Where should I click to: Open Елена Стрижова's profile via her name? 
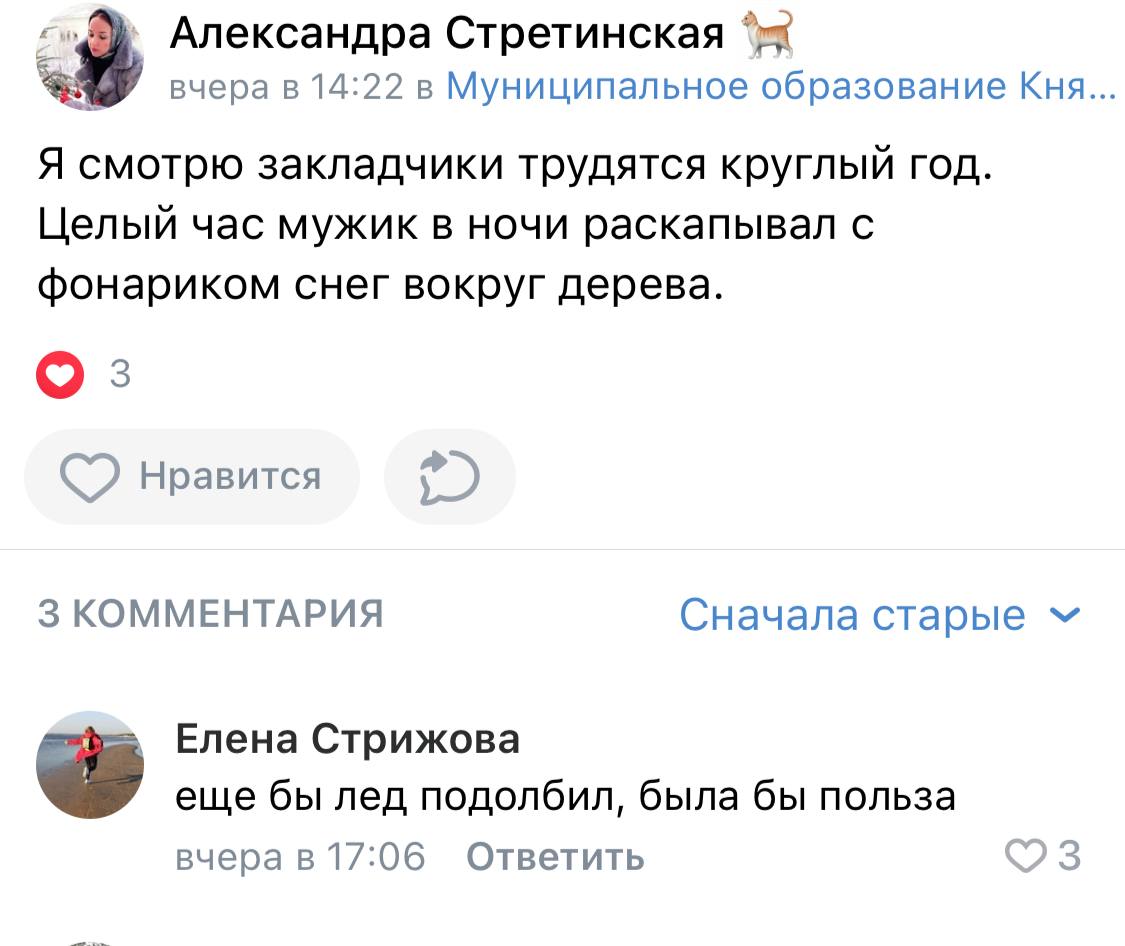tap(348, 740)
